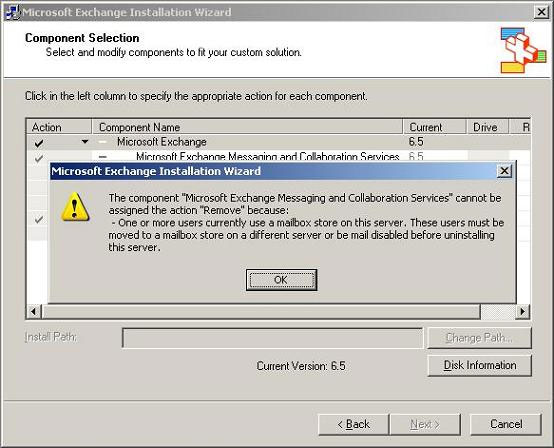Close the main Installation Wizard window
This screenshot has width=554, height=448.
pyautogui.click(x=542, y=12)
